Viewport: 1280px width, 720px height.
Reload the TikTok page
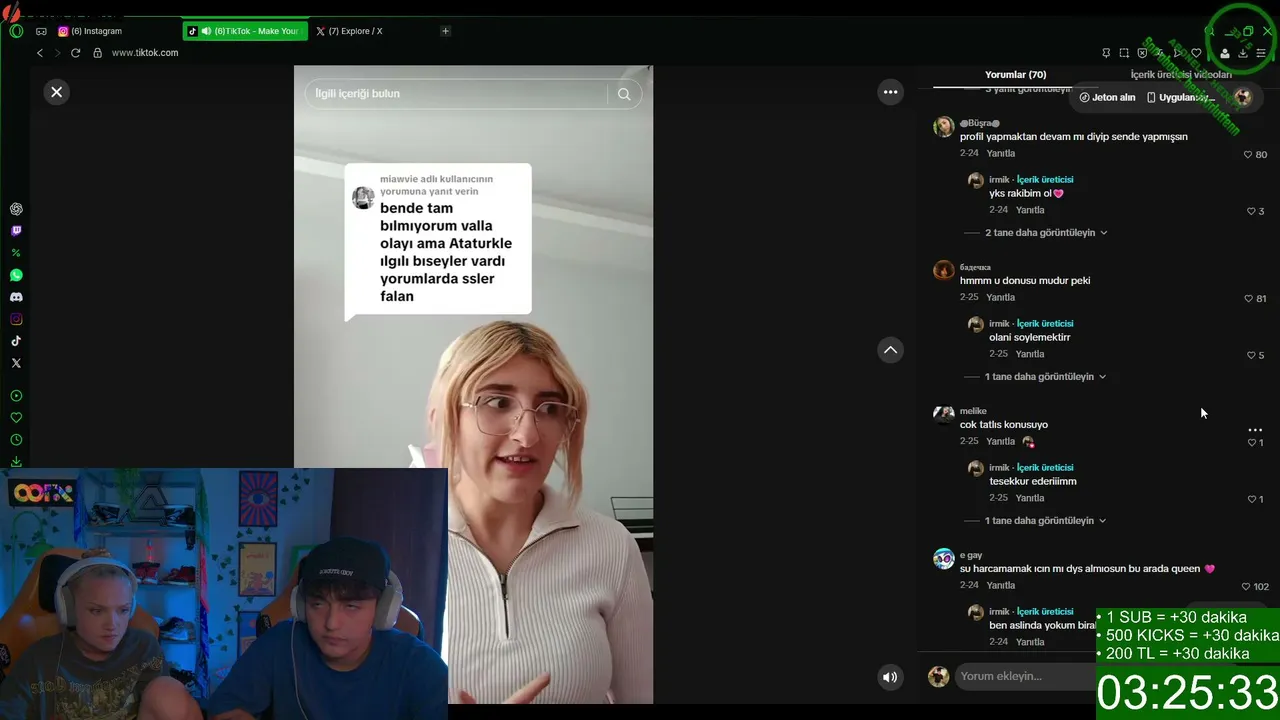75,53
